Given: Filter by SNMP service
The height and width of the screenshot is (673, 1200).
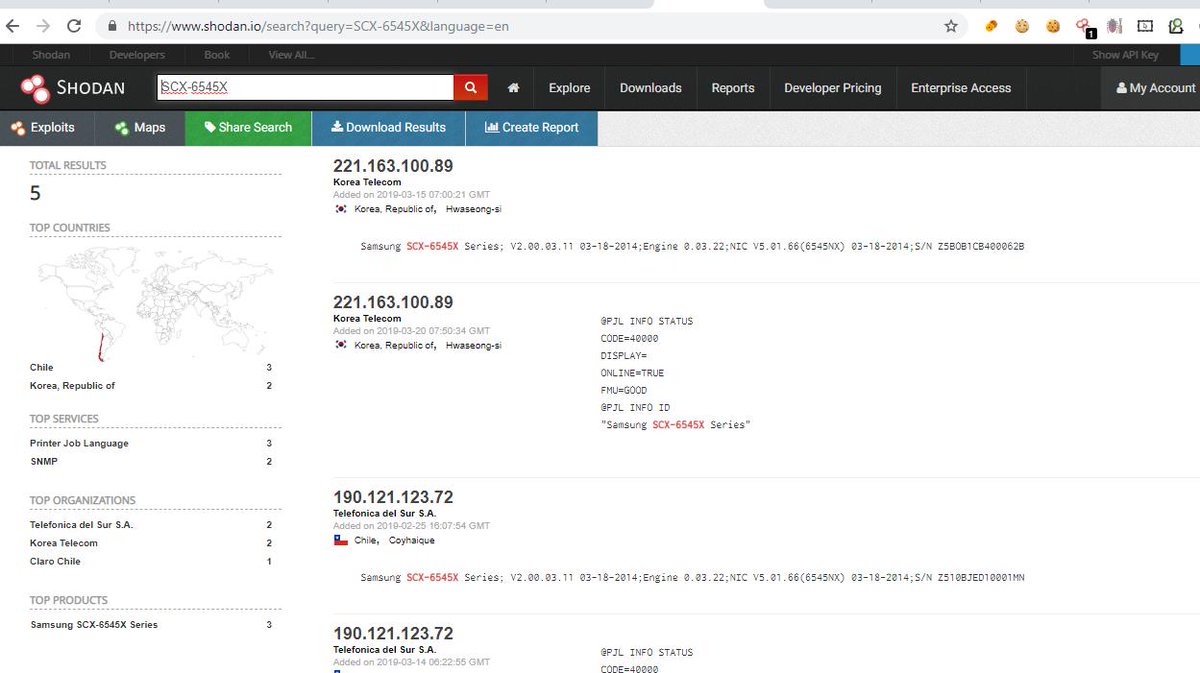Looking at the screenshot, I should pyautogui.click(x=43, y=462).
